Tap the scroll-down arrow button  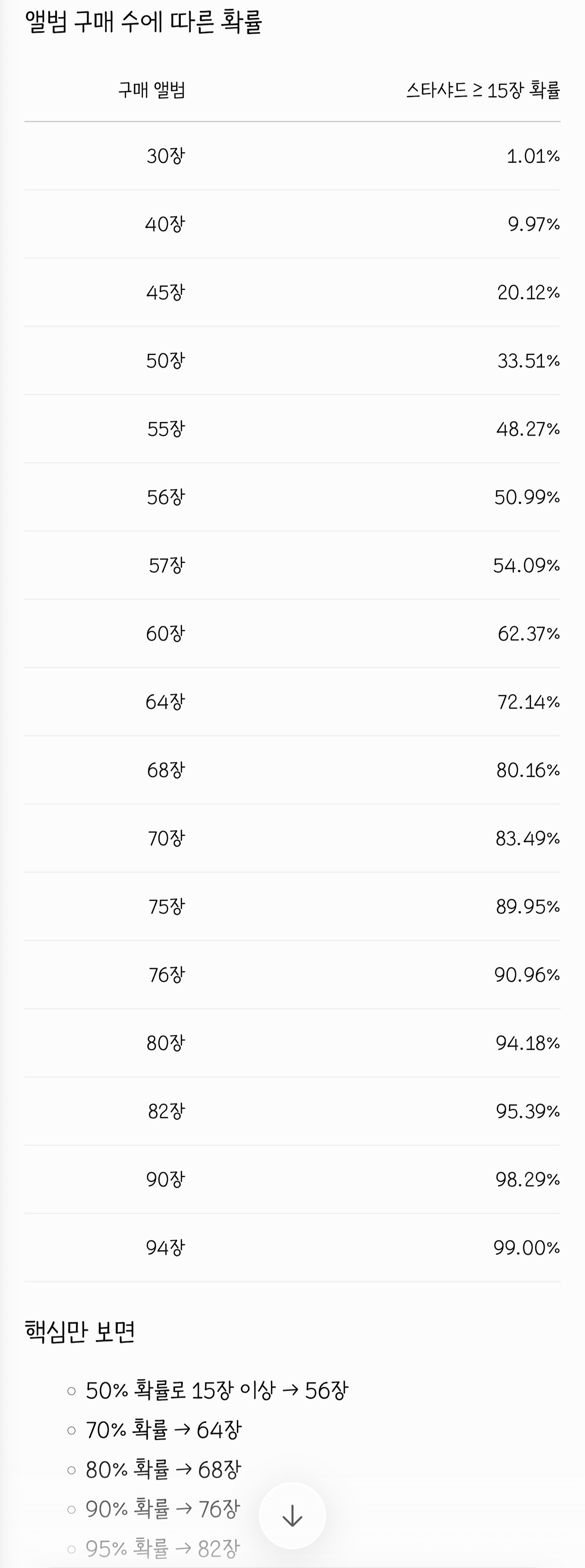click(x=292, y=1515)
